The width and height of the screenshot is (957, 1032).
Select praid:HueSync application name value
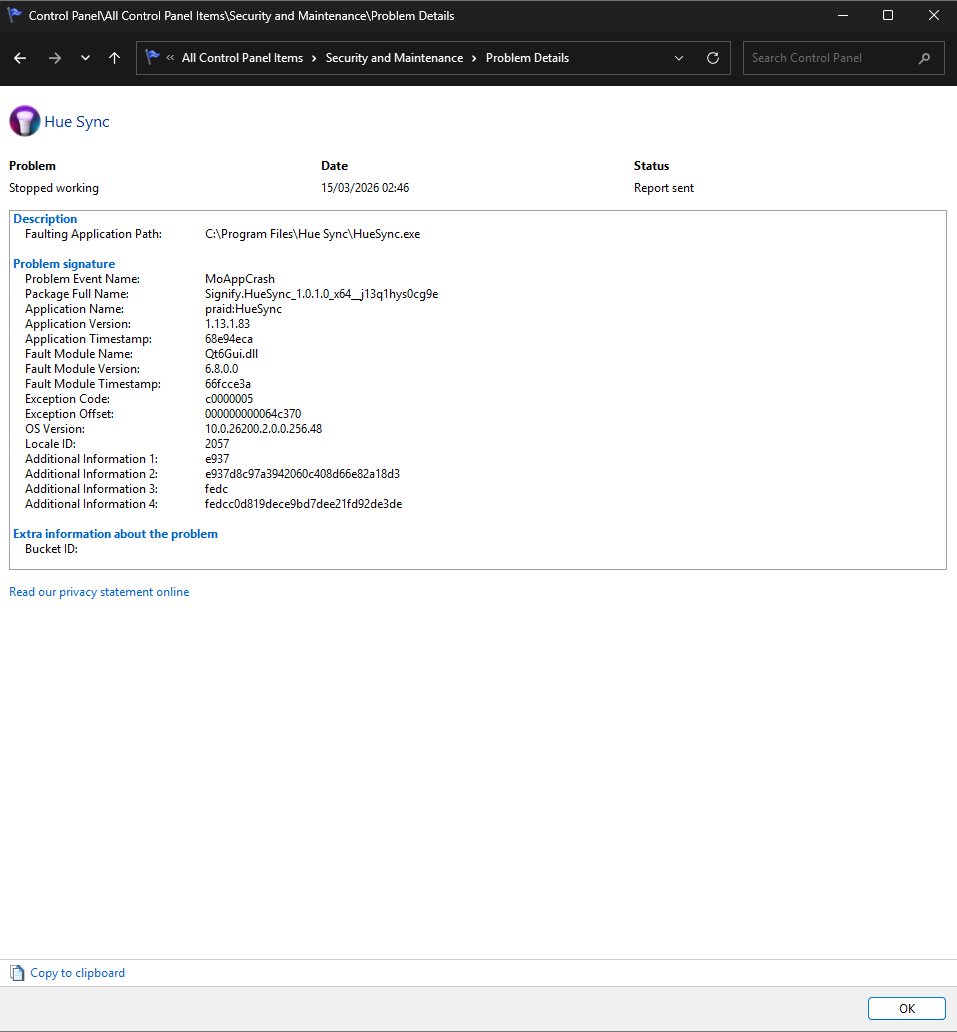pyautogui.click(x=243, y=309)
